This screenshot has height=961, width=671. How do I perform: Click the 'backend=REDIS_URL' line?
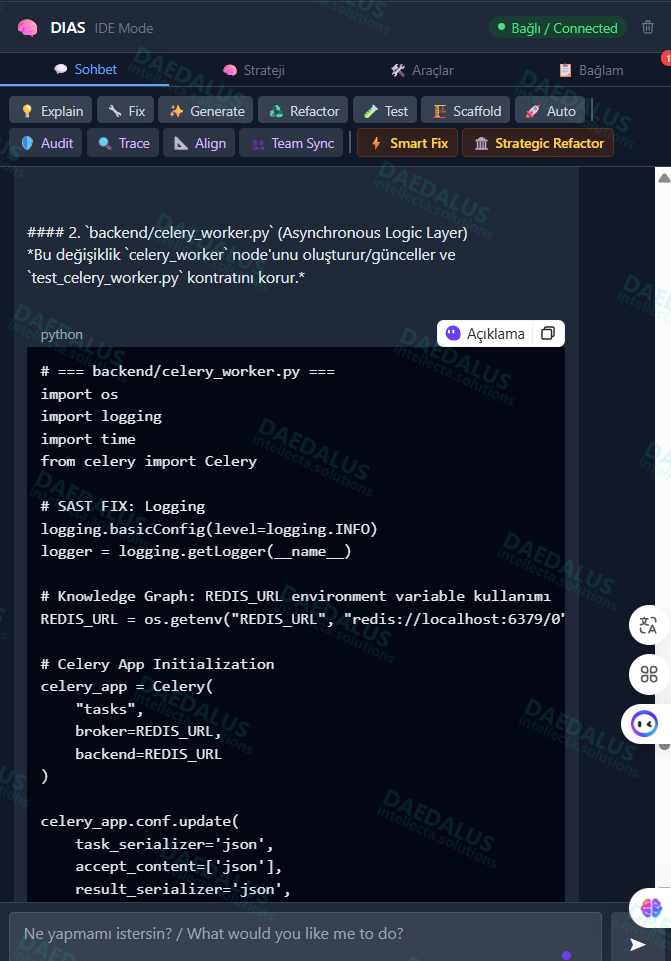[x=148, y=754]
